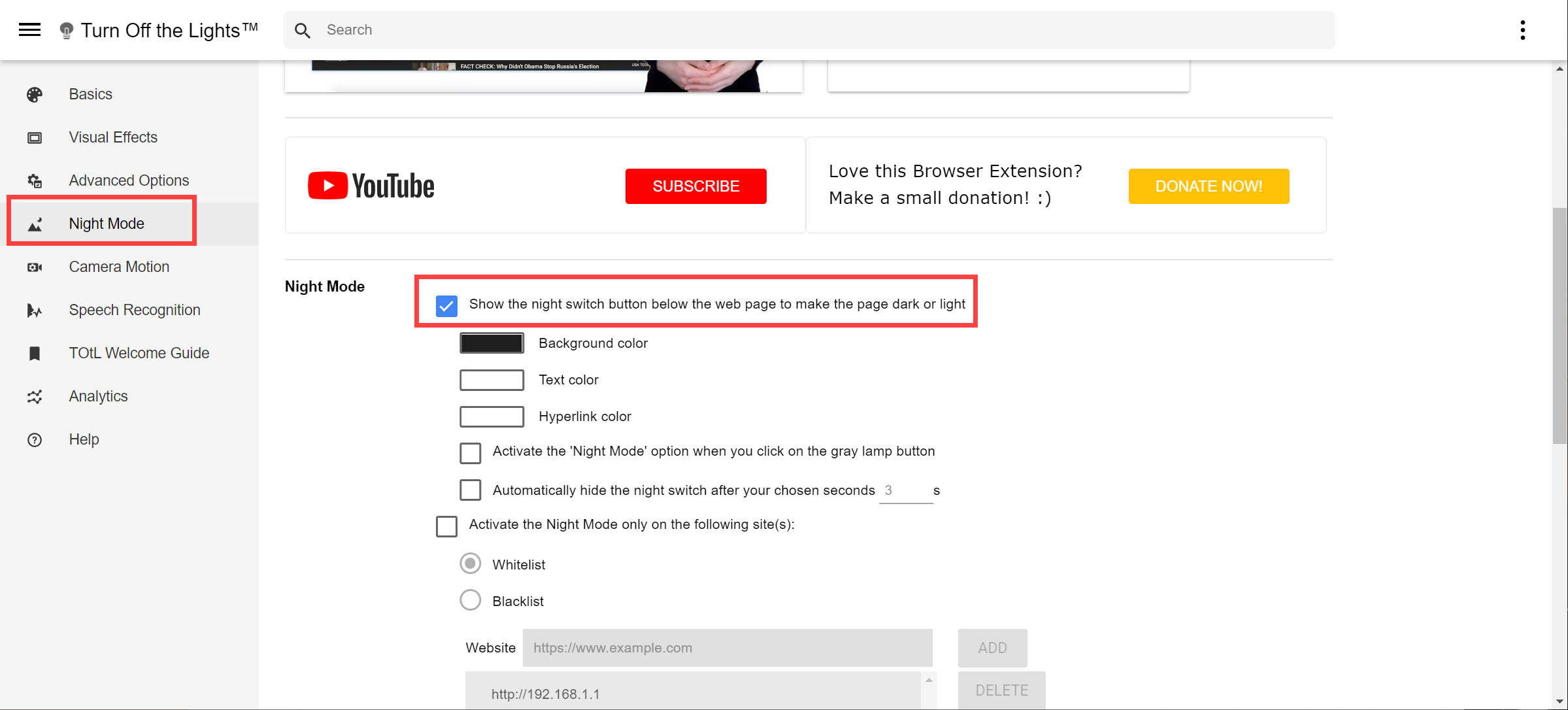Open the Basics settings panel
Screen dimensions: 1568x710
pos(90,94)
